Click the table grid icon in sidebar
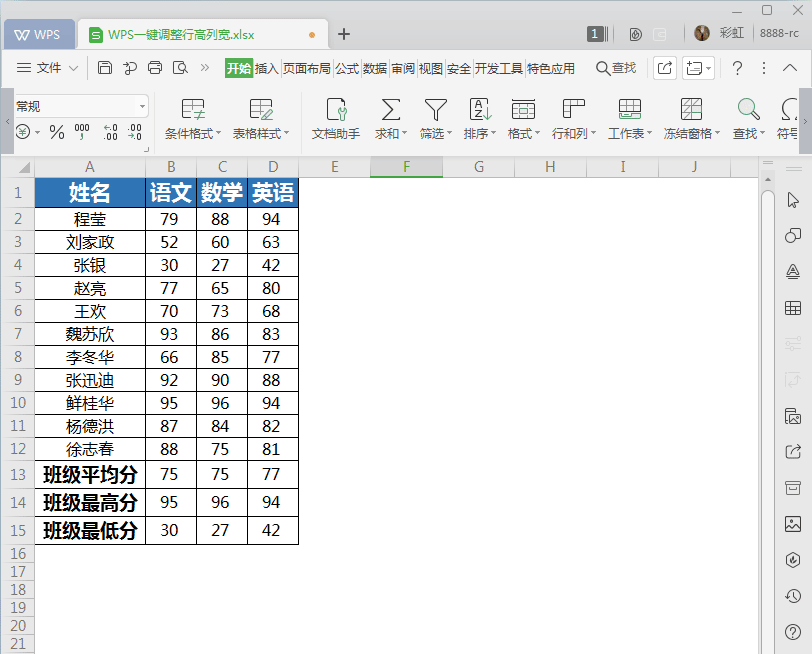Image resolution: width=812 pixels, height=654 pixels. coord(793,308)
